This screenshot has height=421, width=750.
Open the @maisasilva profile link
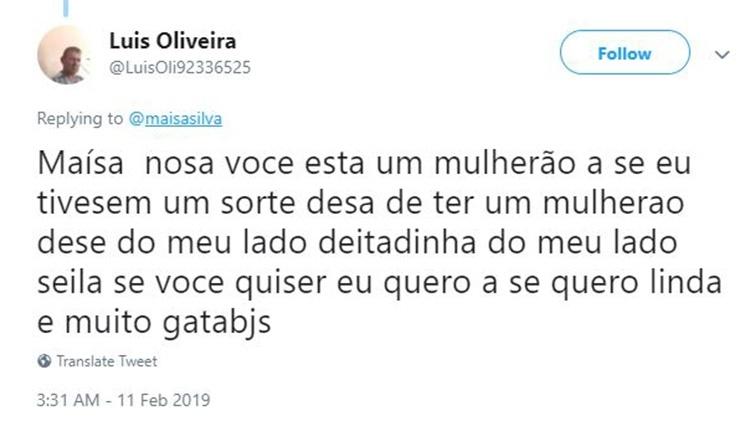click(x=176, y=118)
